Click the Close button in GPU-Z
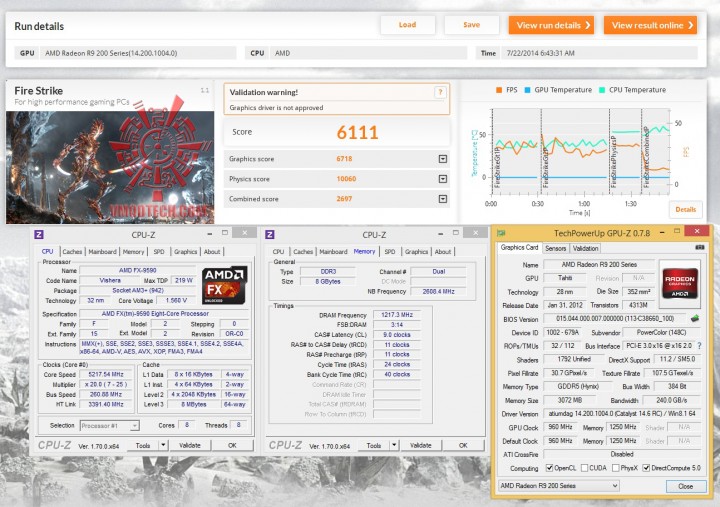Viewport: 720px width, 507px height. 686,486
